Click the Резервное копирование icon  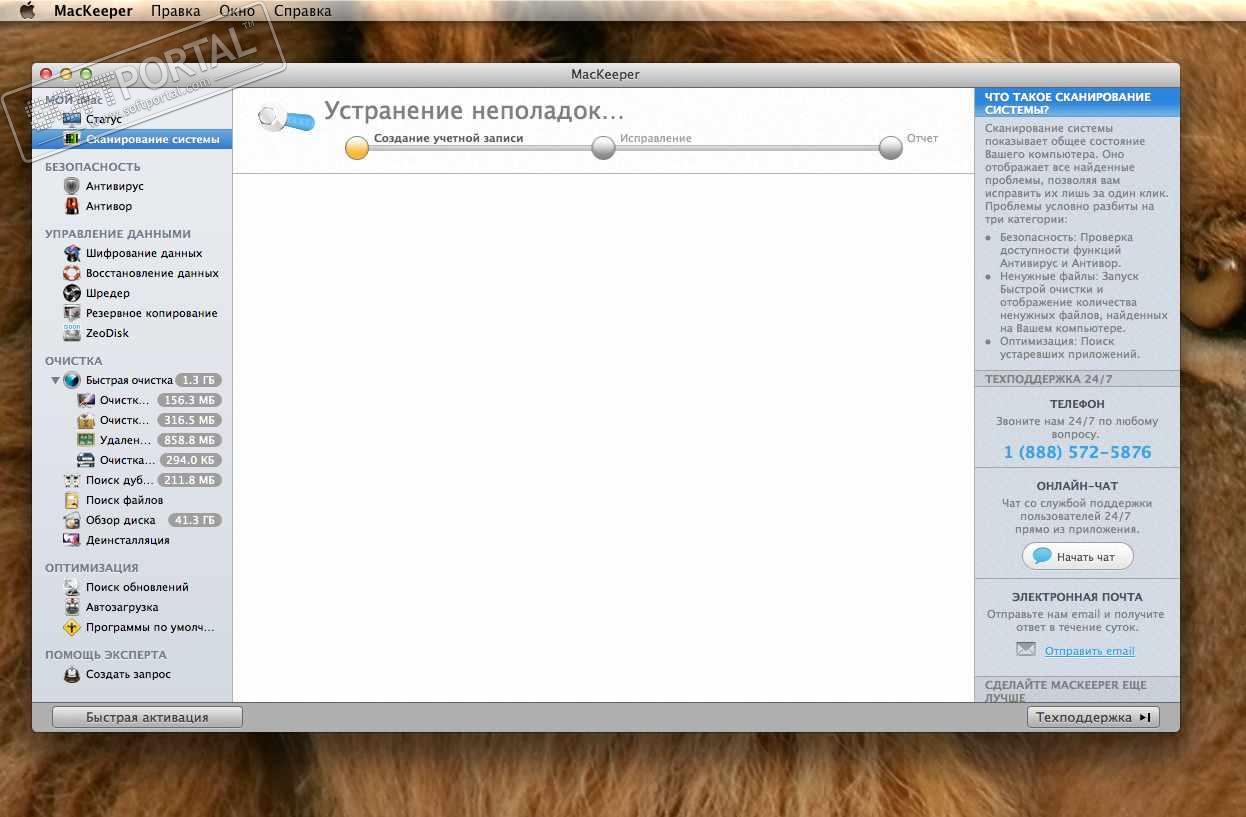pyautogui.click(x=71, y=313)
